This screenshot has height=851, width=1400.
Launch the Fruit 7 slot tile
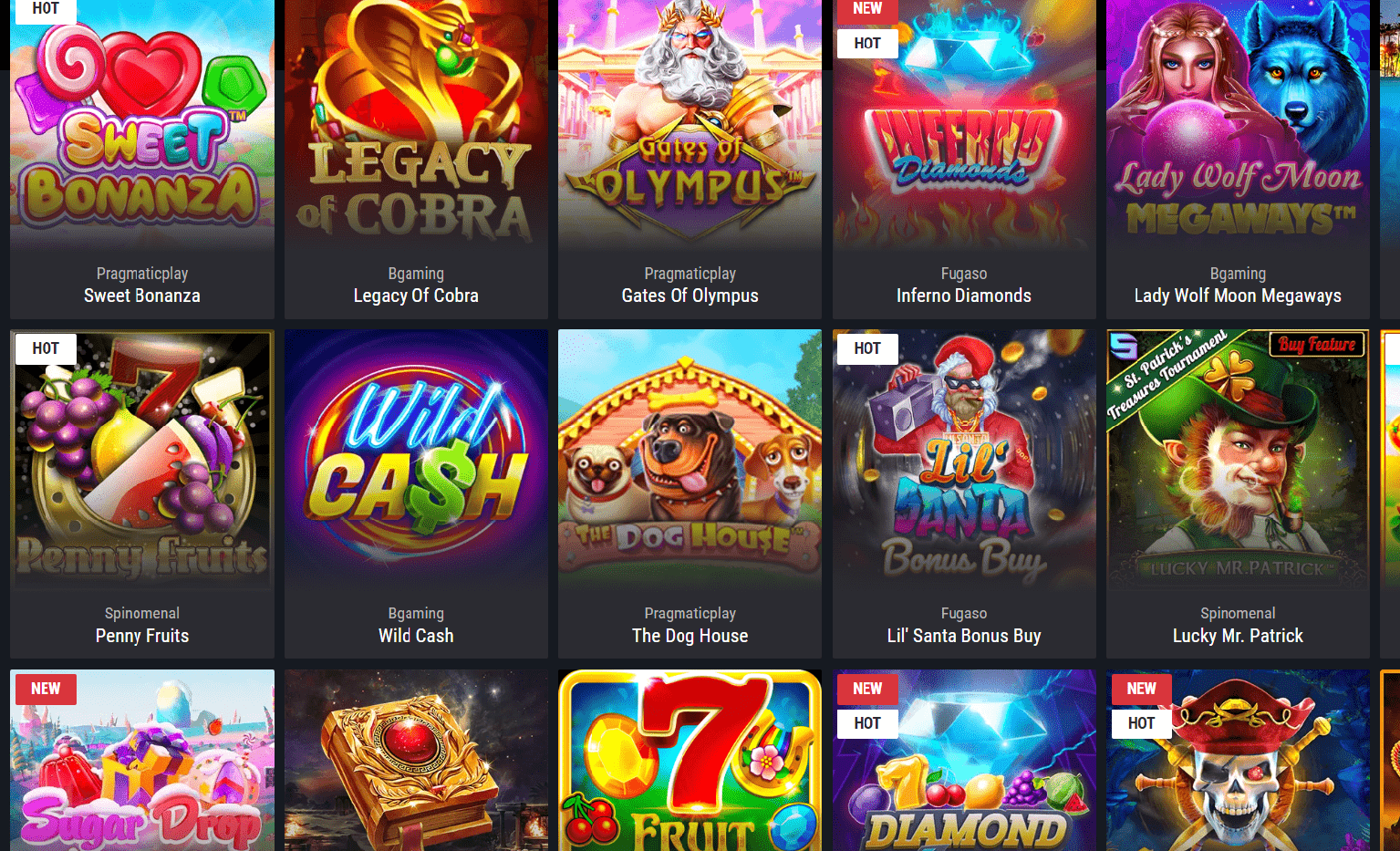(x=690, y=761)
